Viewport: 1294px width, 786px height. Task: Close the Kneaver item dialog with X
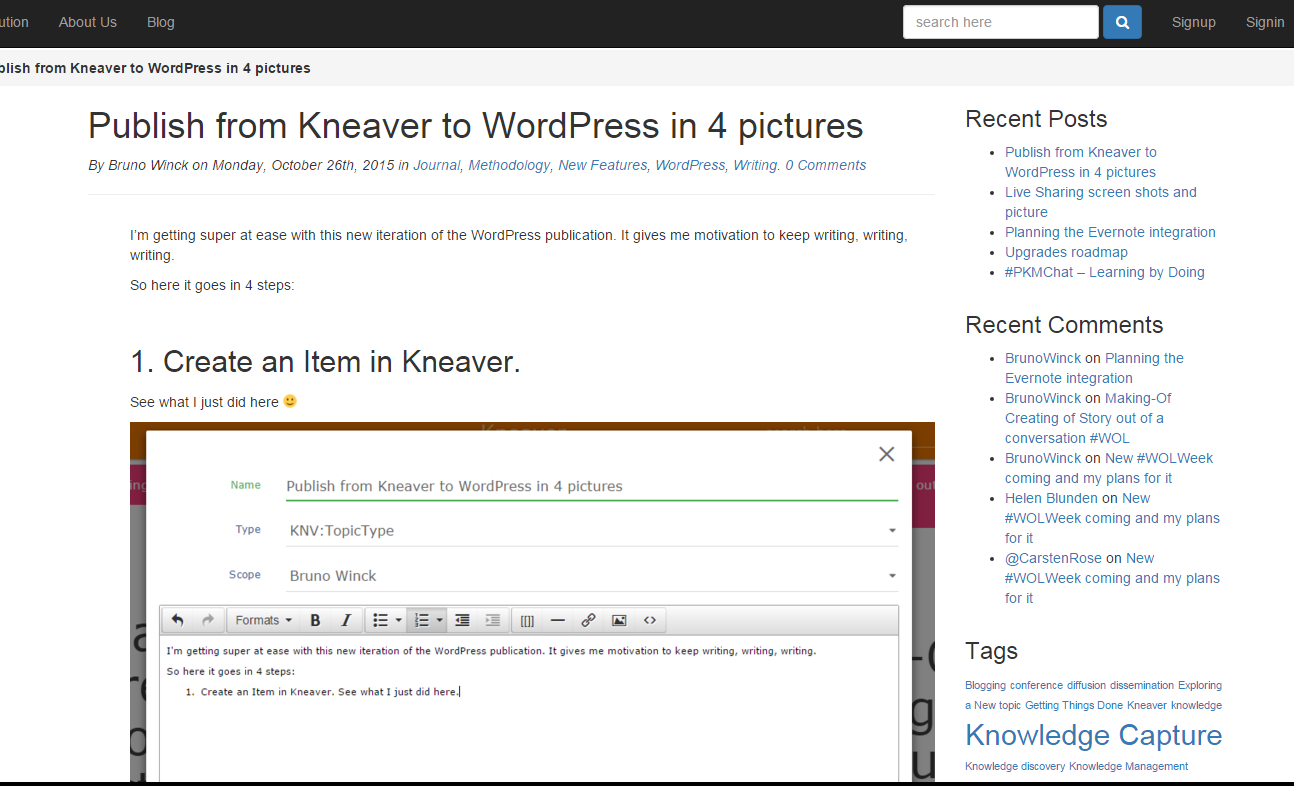click(x=886, y=454)
